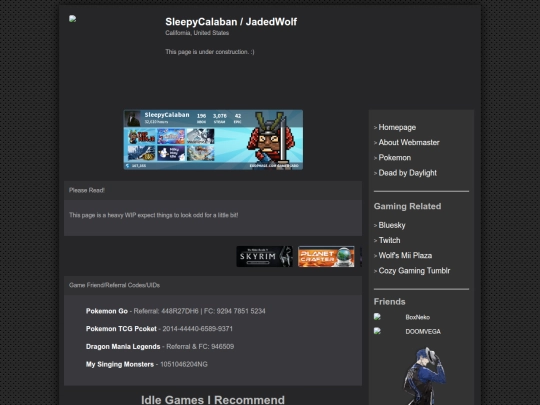Open the SleepyCalaban gamer card banner

pyautogui.click(x=213, y=140)
